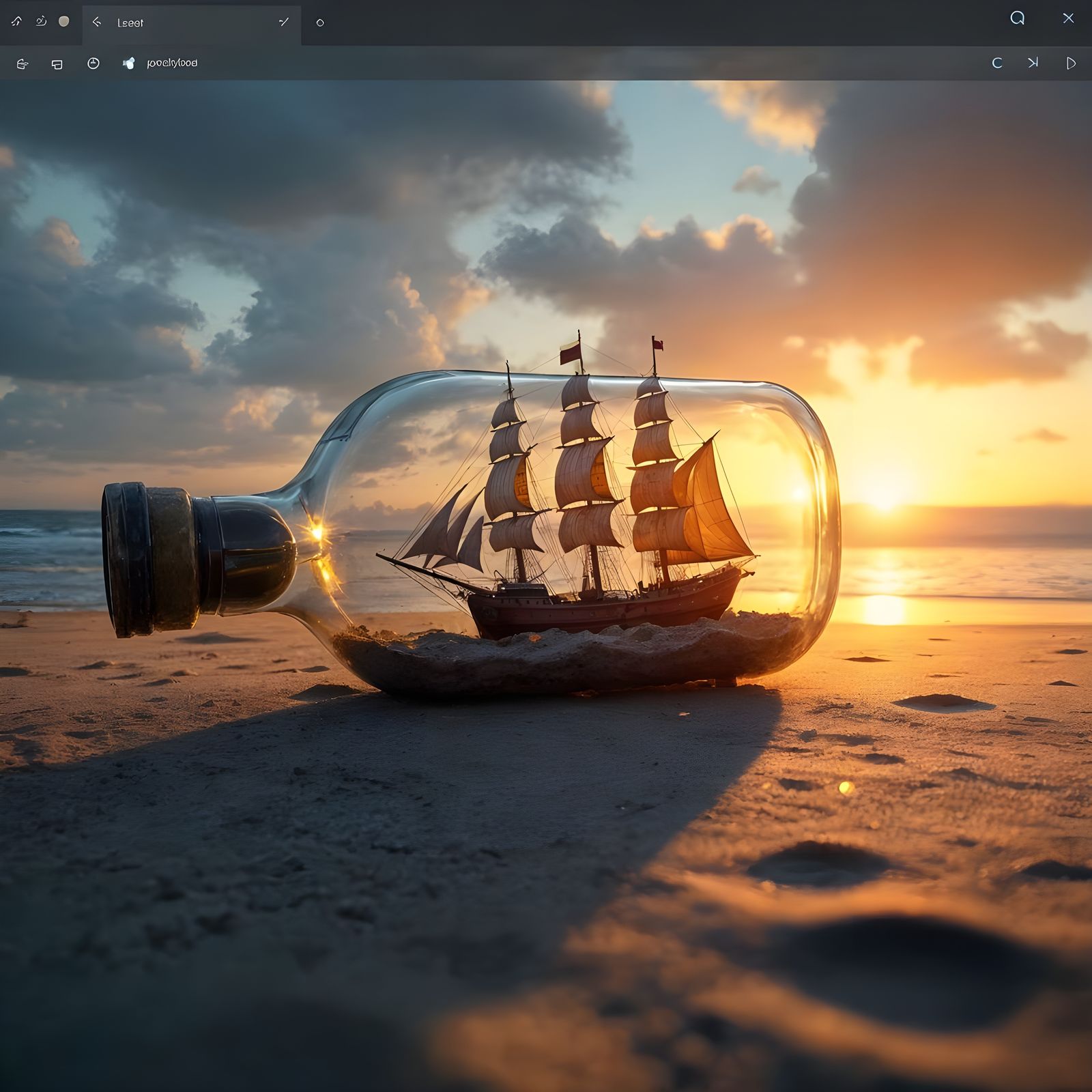Switch to the Leeot tab
Viewport: 1092px width, 1092px height.
click(x=130, y=23)
